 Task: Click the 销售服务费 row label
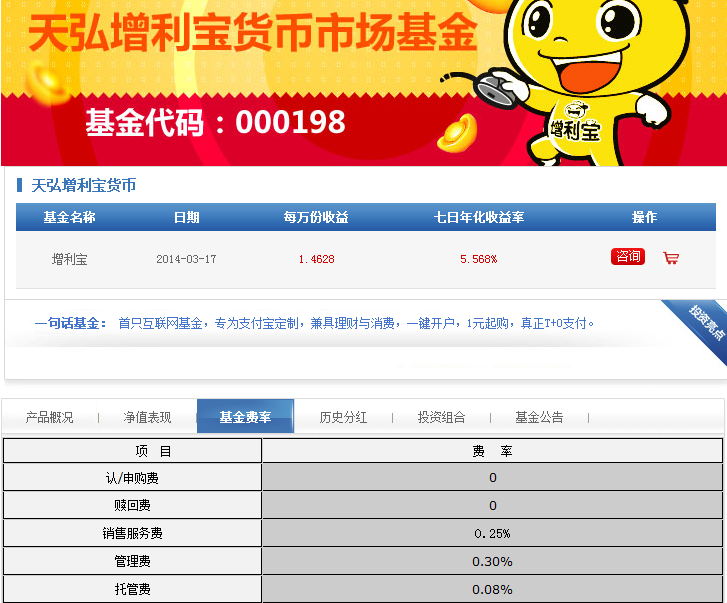133,533
